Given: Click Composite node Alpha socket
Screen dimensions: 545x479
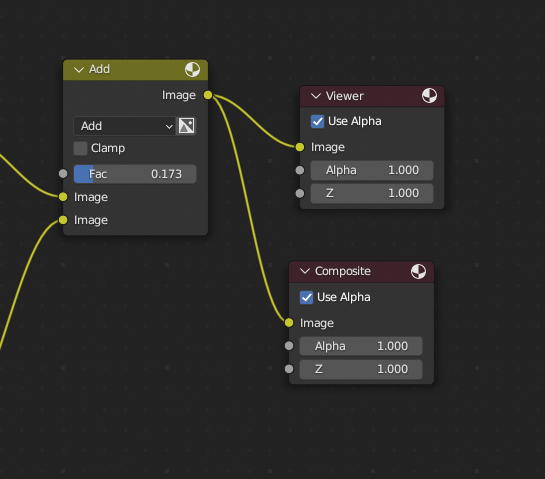Looking at the screenshot, I should tap(289, 346).
